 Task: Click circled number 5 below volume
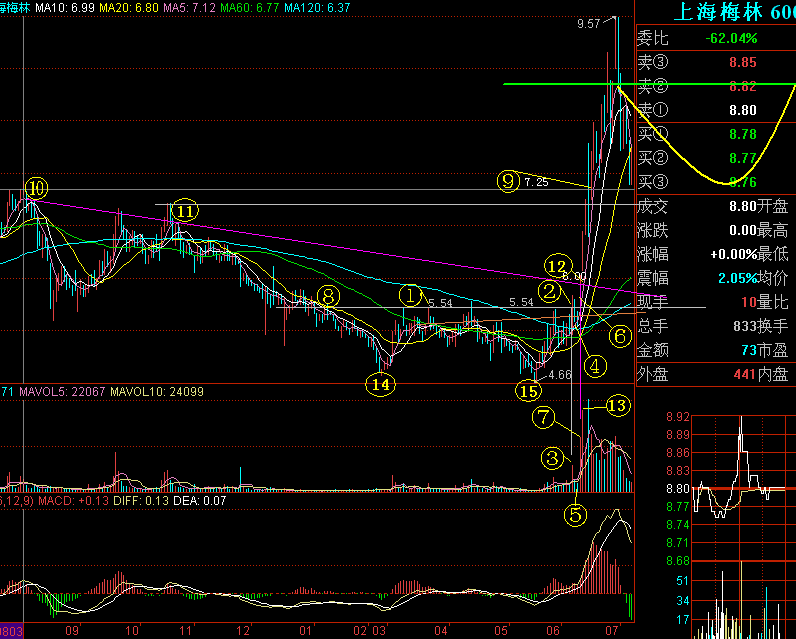pos(575,515)
